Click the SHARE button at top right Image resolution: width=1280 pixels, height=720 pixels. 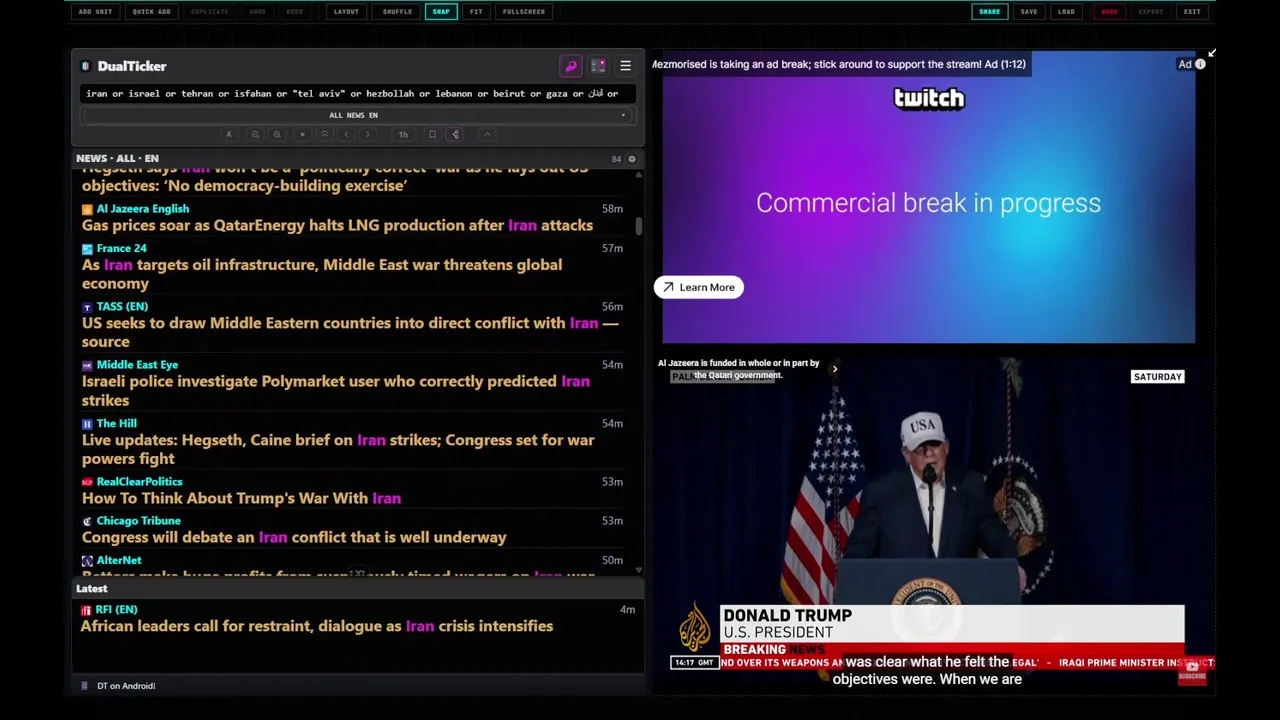pos(989,12)
